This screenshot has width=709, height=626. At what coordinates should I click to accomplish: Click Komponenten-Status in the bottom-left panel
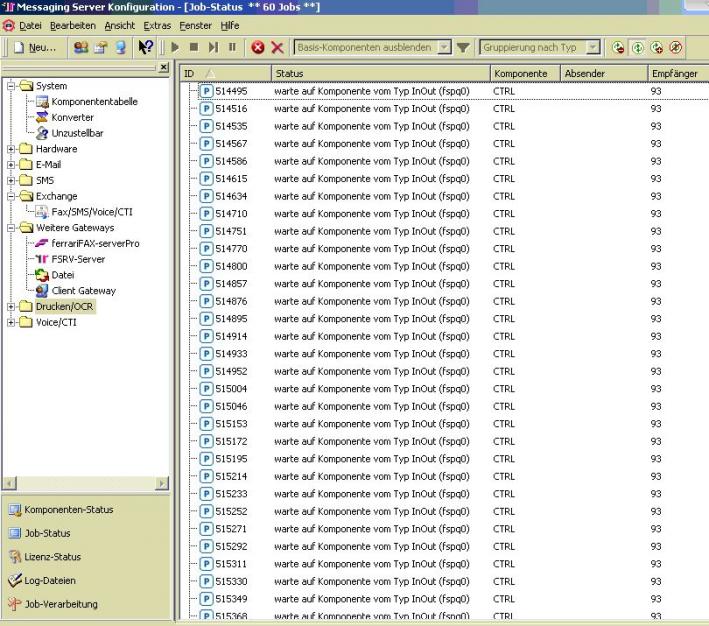68,510
